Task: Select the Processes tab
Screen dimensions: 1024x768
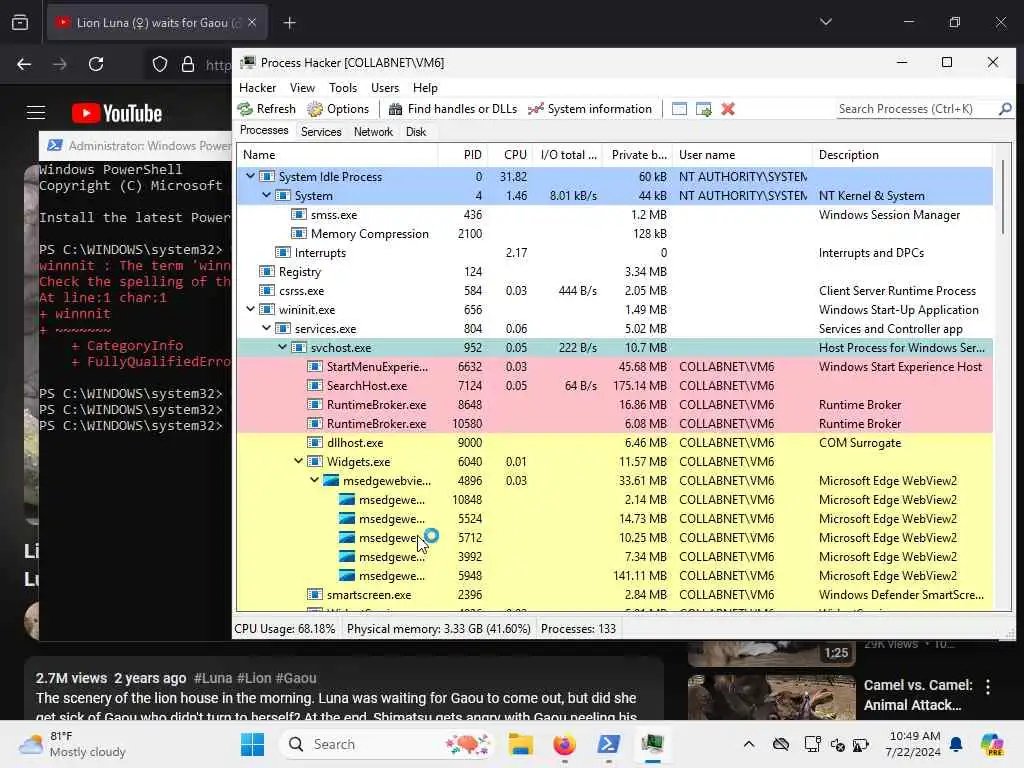Action: pyautogui.click(x=264, y=131)
